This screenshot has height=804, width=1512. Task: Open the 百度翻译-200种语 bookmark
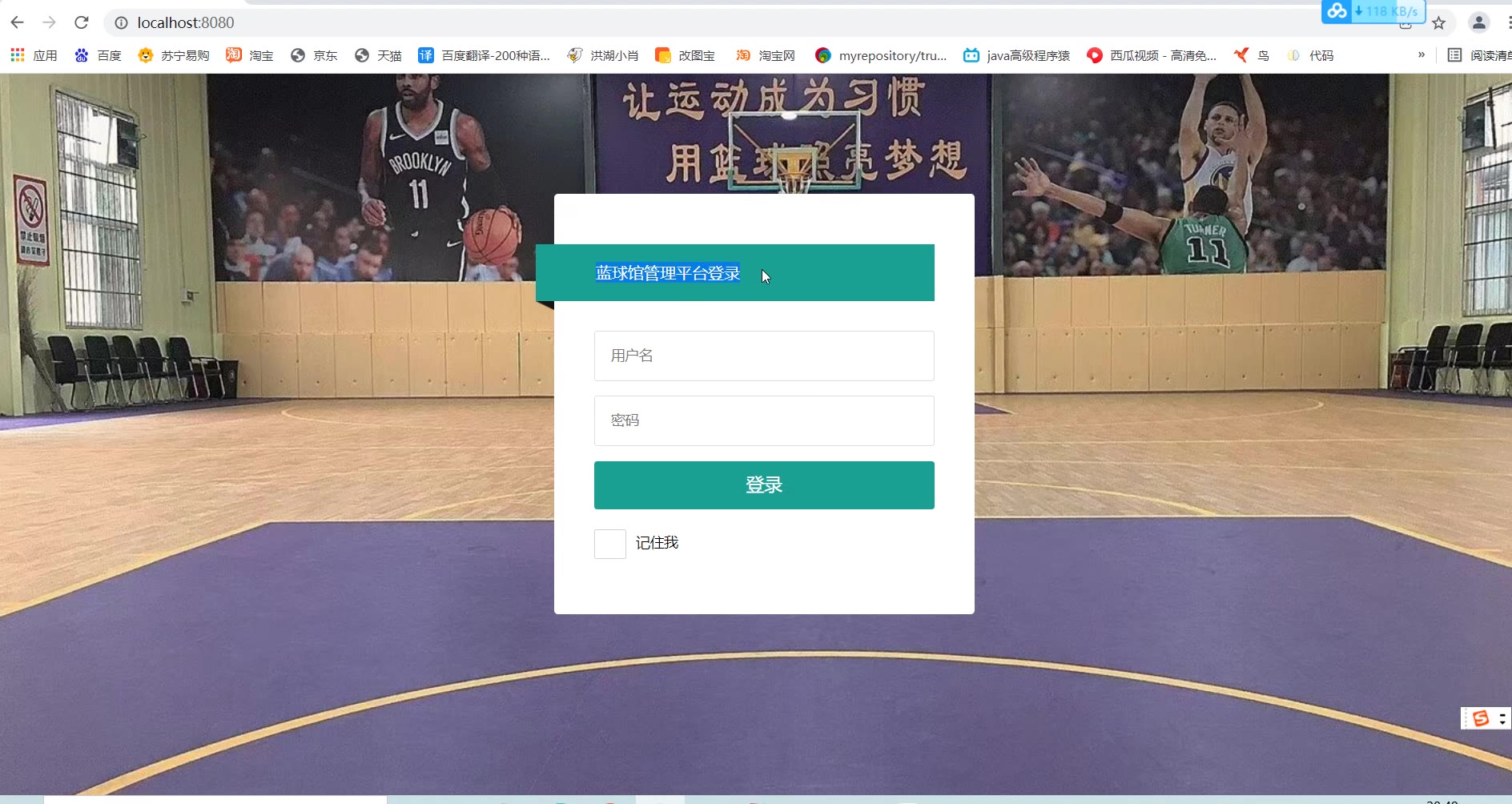point(485,55)
